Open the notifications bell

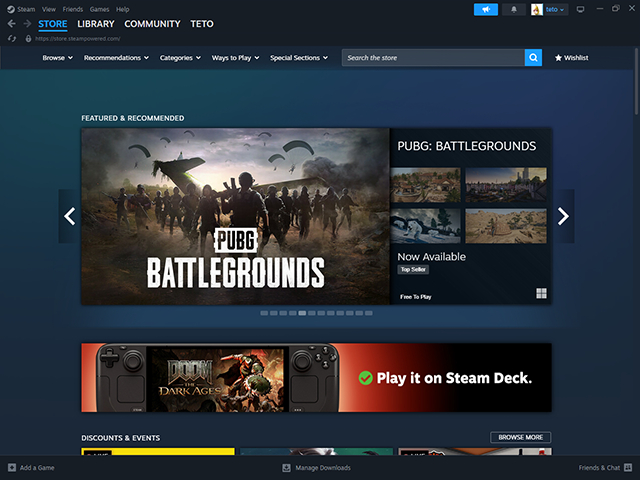[514, 9]
